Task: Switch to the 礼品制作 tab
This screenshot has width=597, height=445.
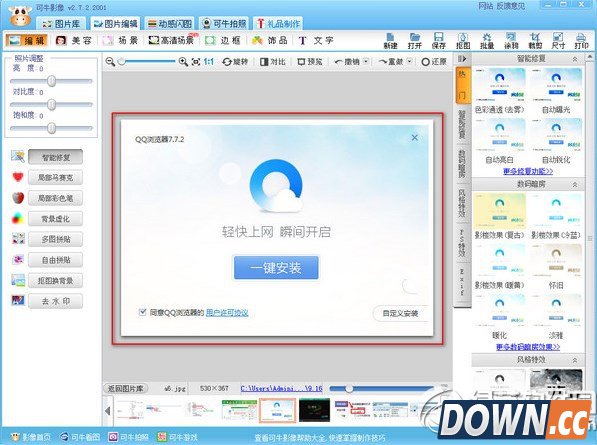Action: [x=278, y=24]
